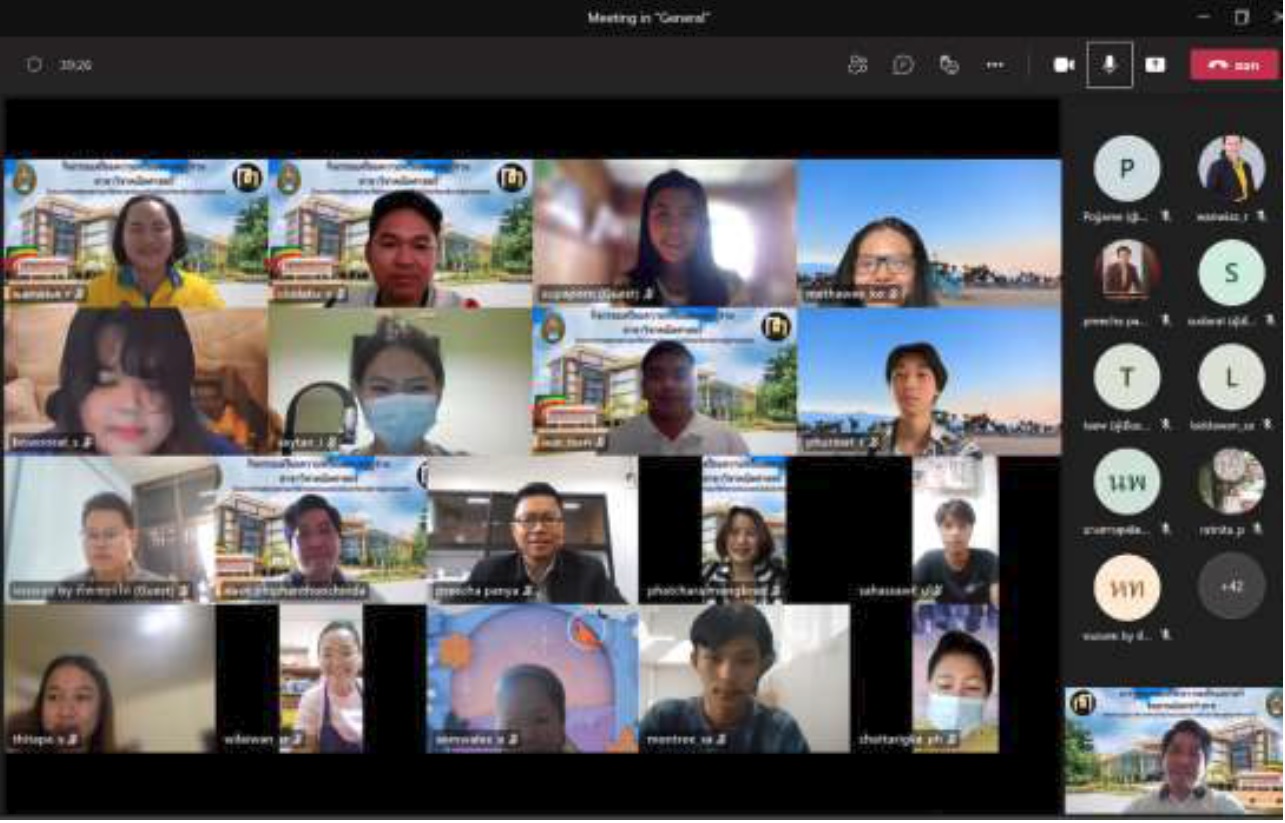Click the shield icon beside meeting timer

34,65
